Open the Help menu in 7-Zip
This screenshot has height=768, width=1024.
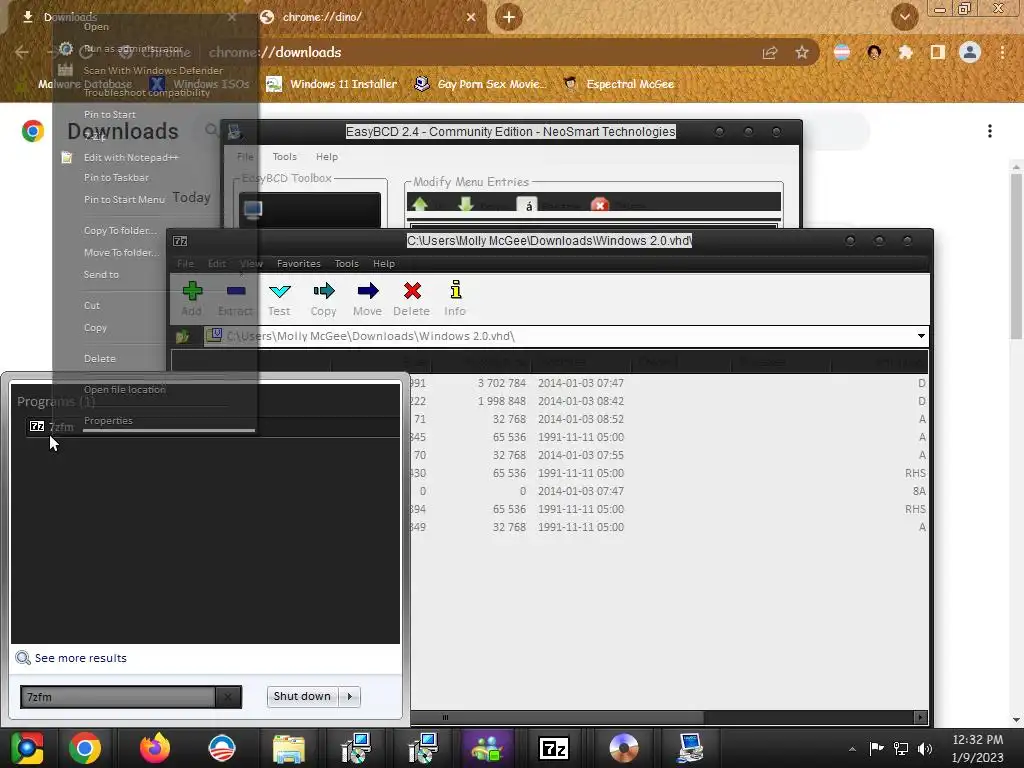click(383, 264)
